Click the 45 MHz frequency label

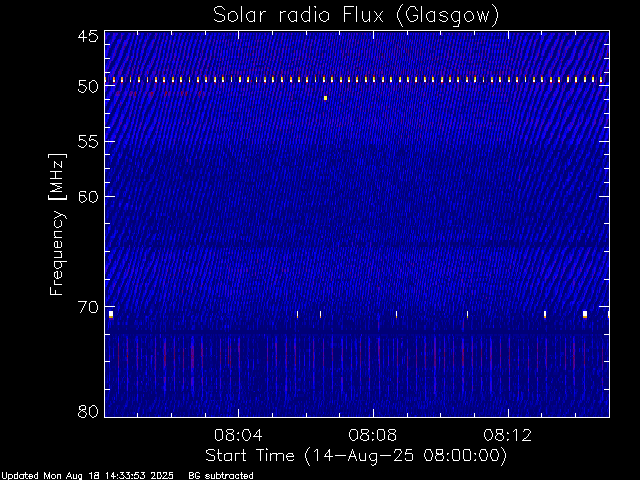[88, 36]
